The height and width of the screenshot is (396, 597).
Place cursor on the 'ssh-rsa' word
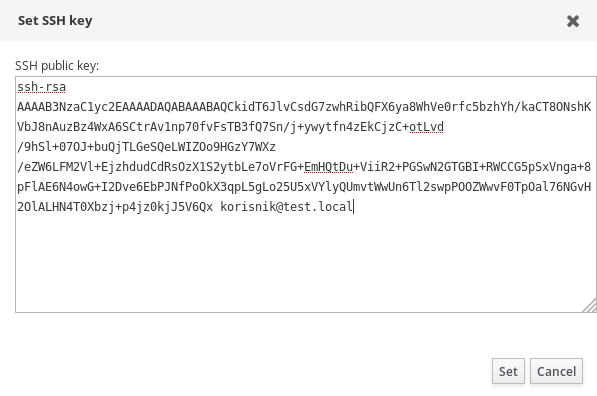coord(42,87)
